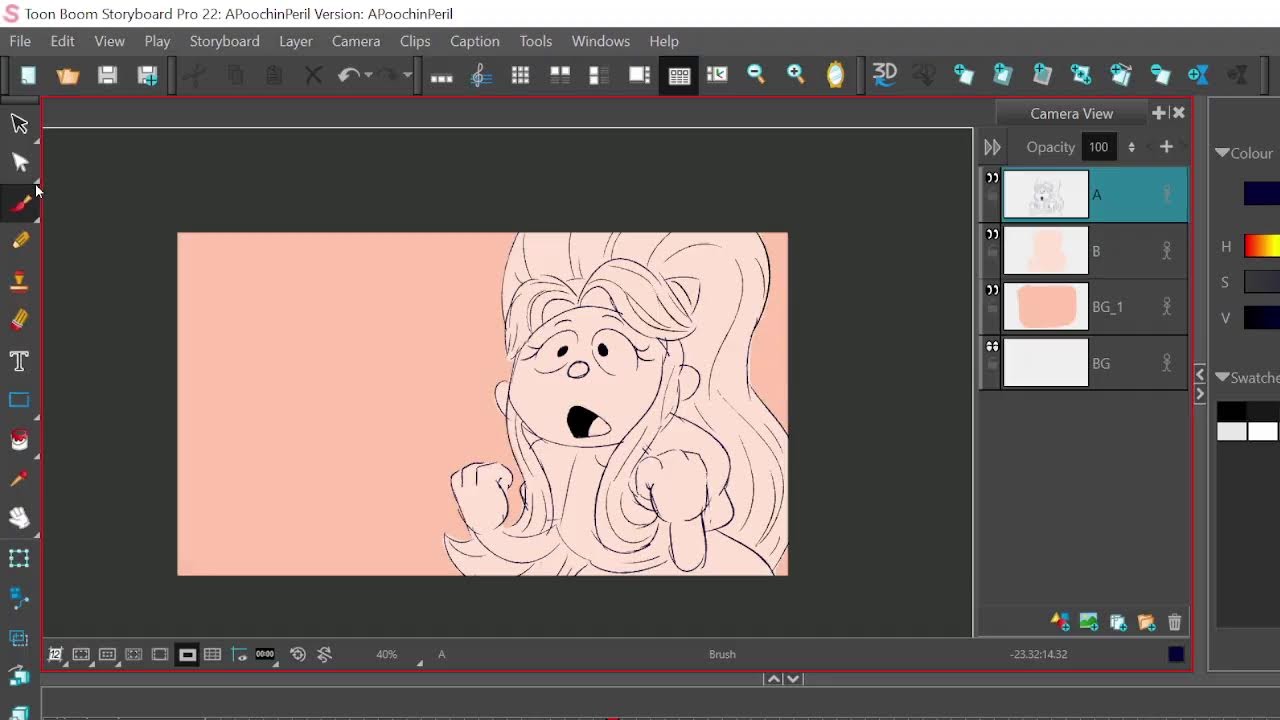Pick the white colour swatch
1280x720 pixels.
coord(1263,431)
